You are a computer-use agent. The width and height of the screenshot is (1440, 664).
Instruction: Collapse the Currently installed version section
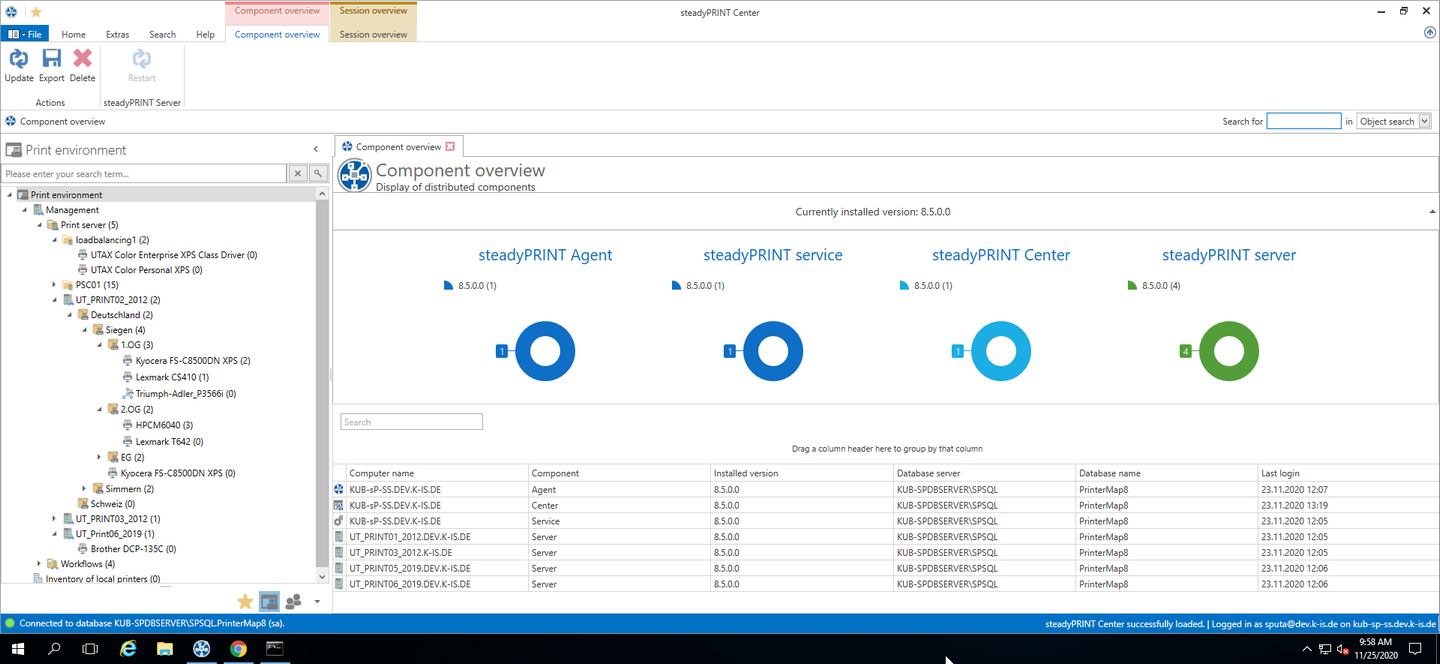click(x=1431, y=212)
